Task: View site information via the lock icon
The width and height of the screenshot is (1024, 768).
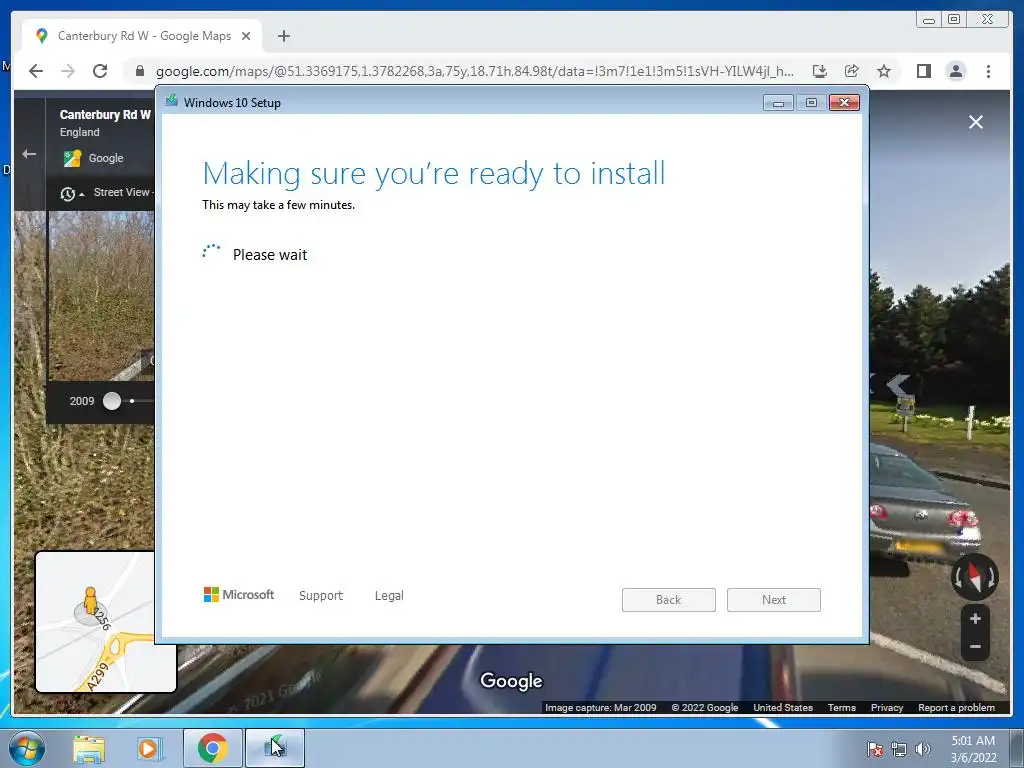Action: click(140, 71)
